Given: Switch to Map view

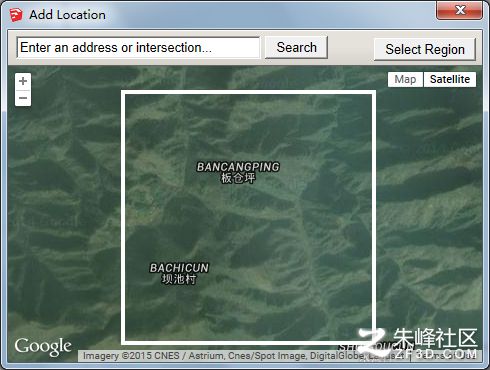Looking at the screenshot, I should click(405, 79).
